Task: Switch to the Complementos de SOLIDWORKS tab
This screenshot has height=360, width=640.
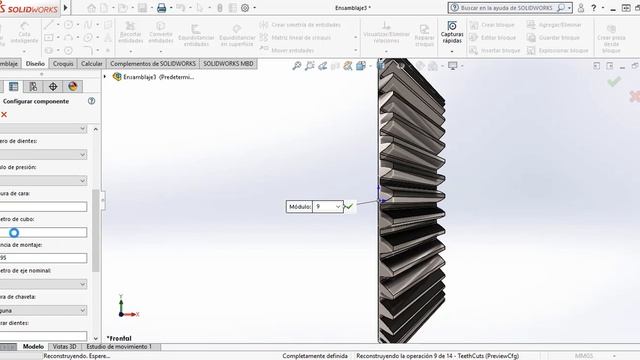Action: [x=153, y=64]
